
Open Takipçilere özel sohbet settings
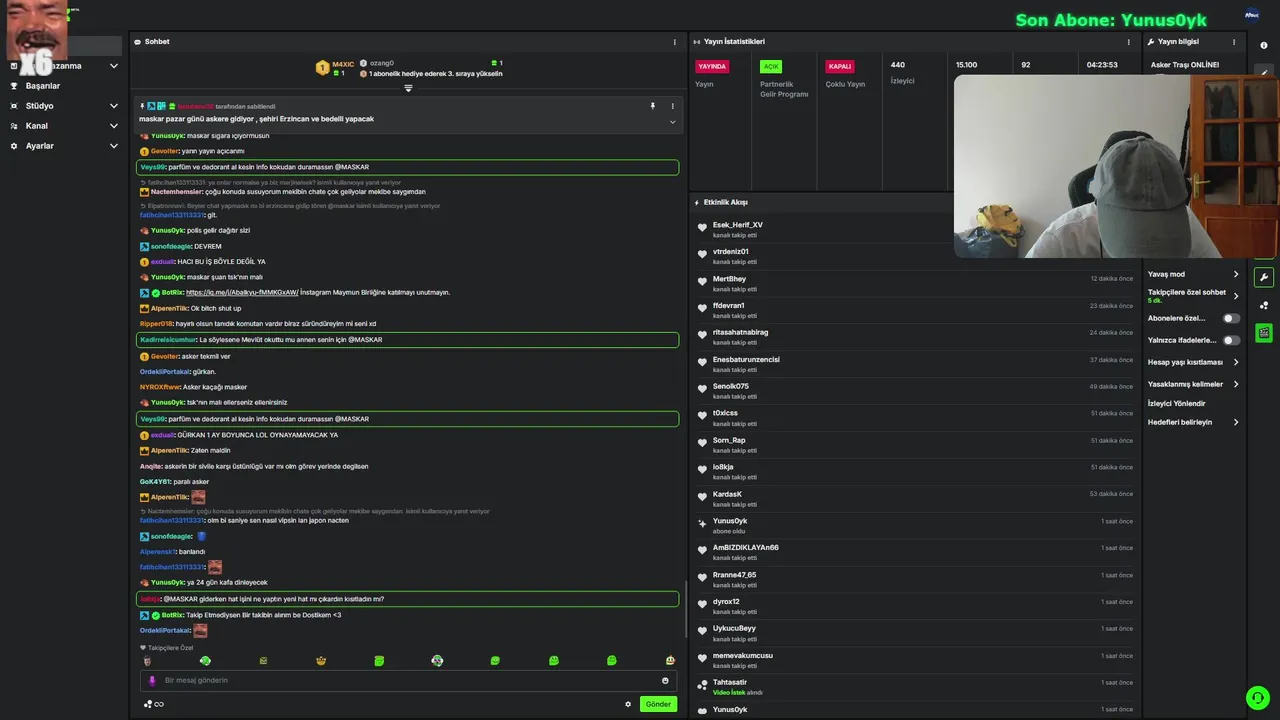pos(1193,296)
